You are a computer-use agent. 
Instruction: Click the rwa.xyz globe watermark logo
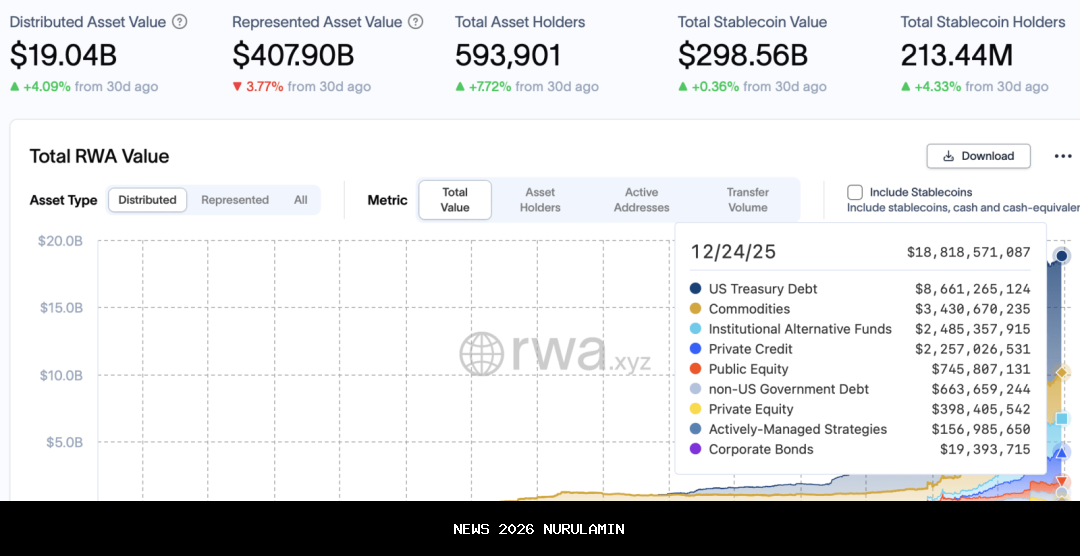tap(481, 354)
